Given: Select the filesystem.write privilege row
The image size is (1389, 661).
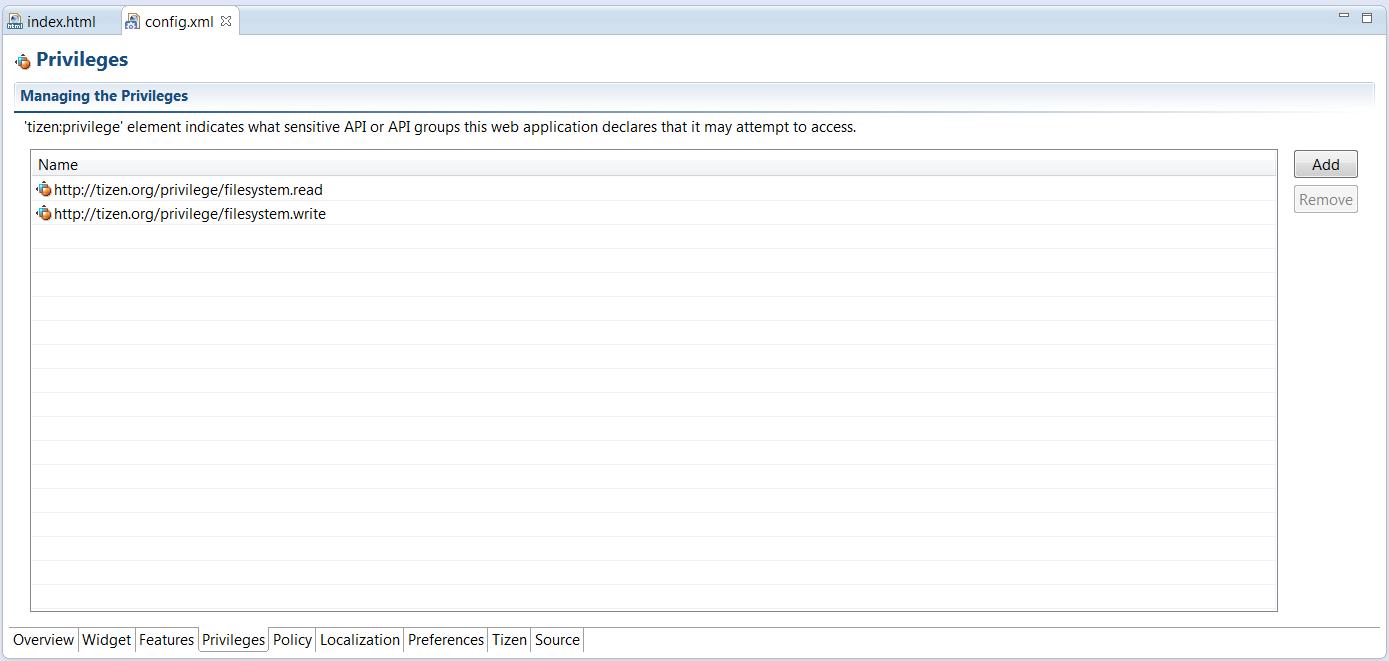Looking at the screenshot, I should 654,213.
